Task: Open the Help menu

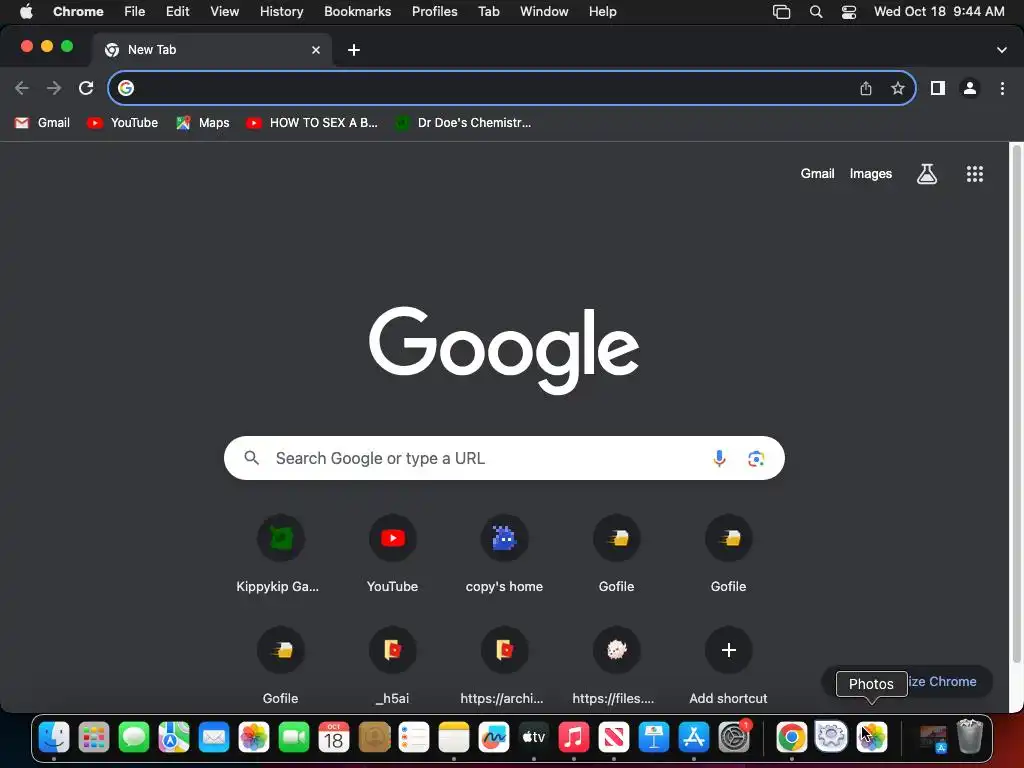Action: click(x=602, y=12)
